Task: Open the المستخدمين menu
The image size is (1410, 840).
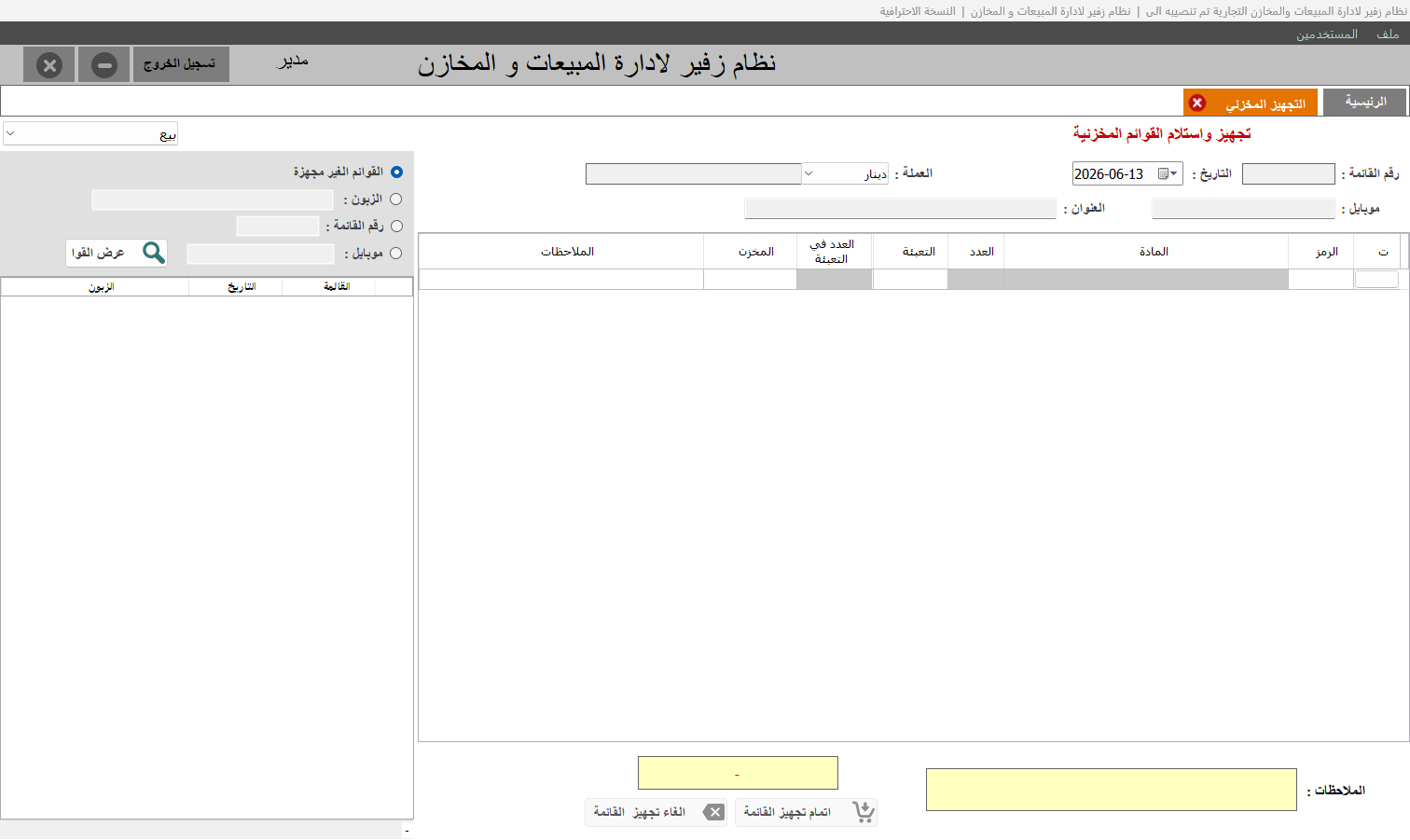Action: (x=1326, y=34)
